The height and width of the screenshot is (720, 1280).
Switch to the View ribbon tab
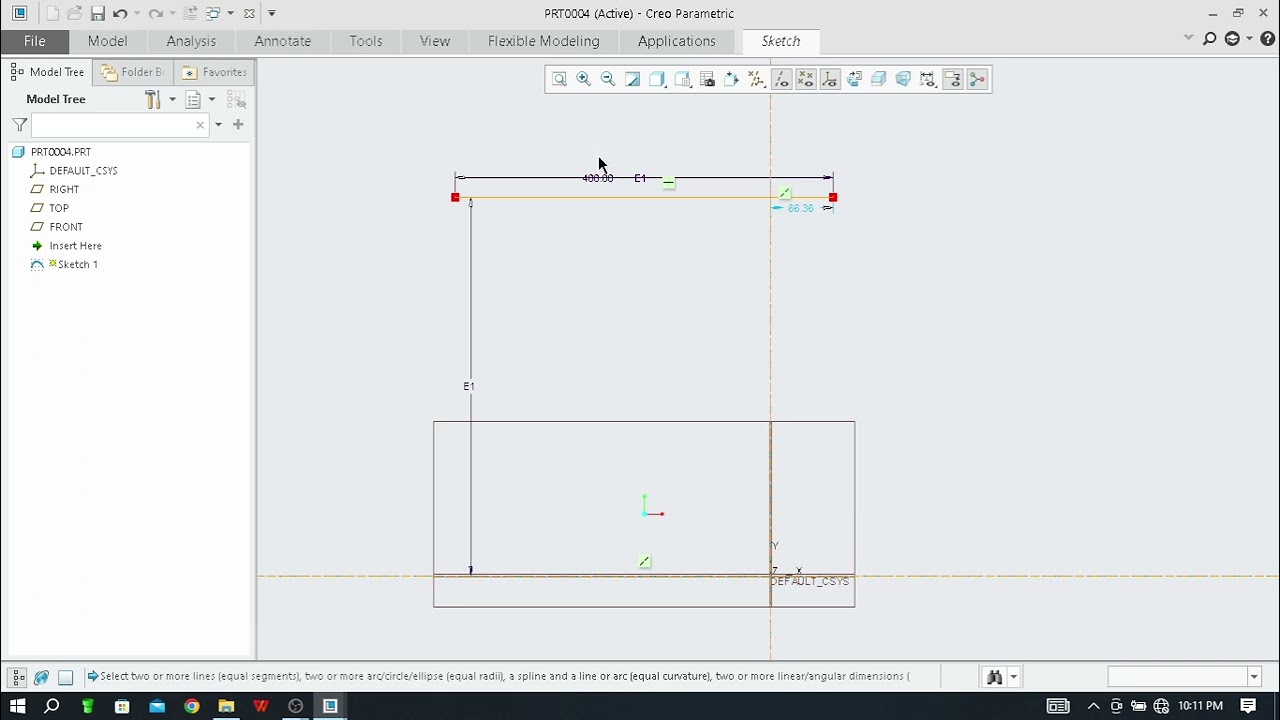[x=435, y=41]
